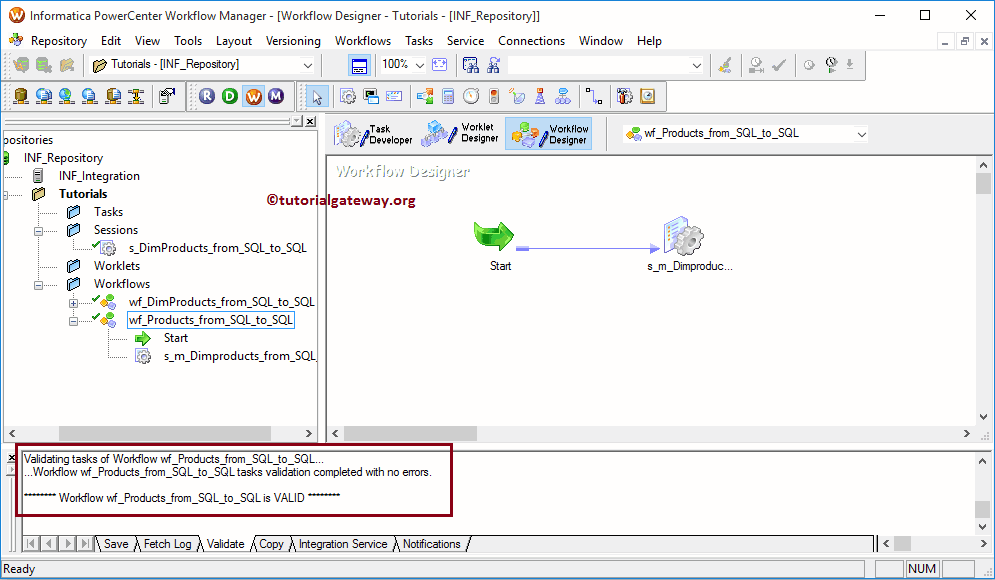
Task: Open the Workflows menu
Action: click(362, 41)
